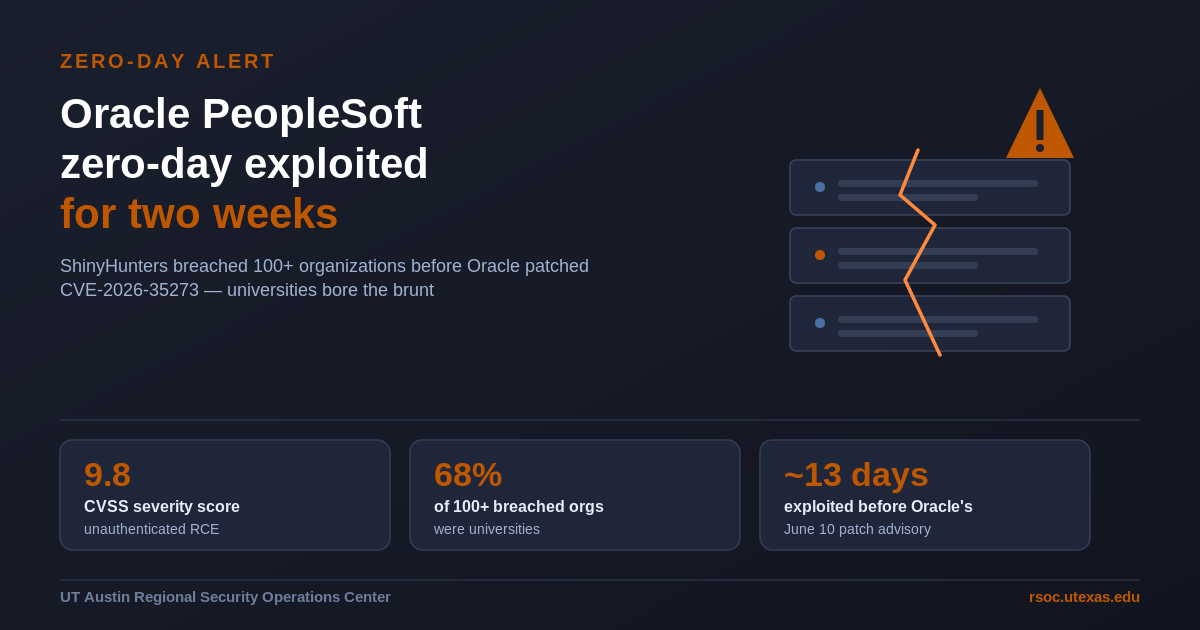
Task: Click the orange 'for two weeks' text
Action: 199,214
